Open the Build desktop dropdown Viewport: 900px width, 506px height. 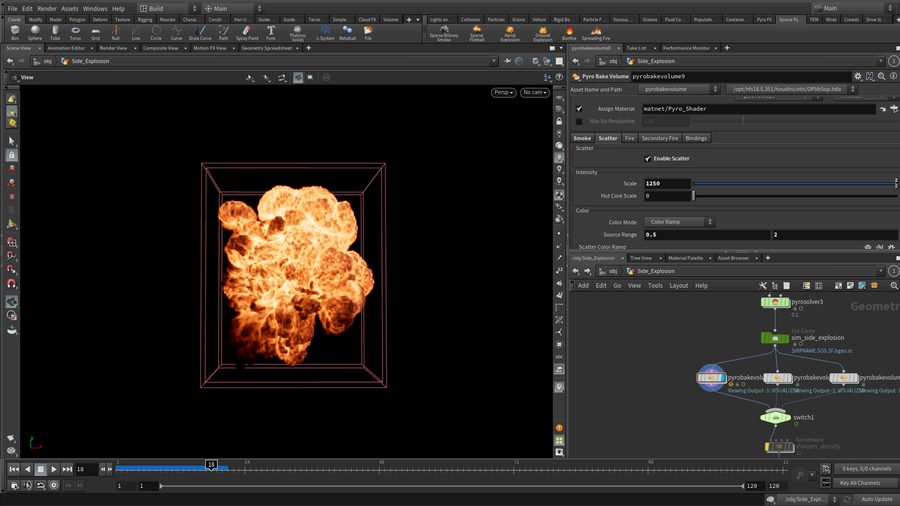point(168,8)
